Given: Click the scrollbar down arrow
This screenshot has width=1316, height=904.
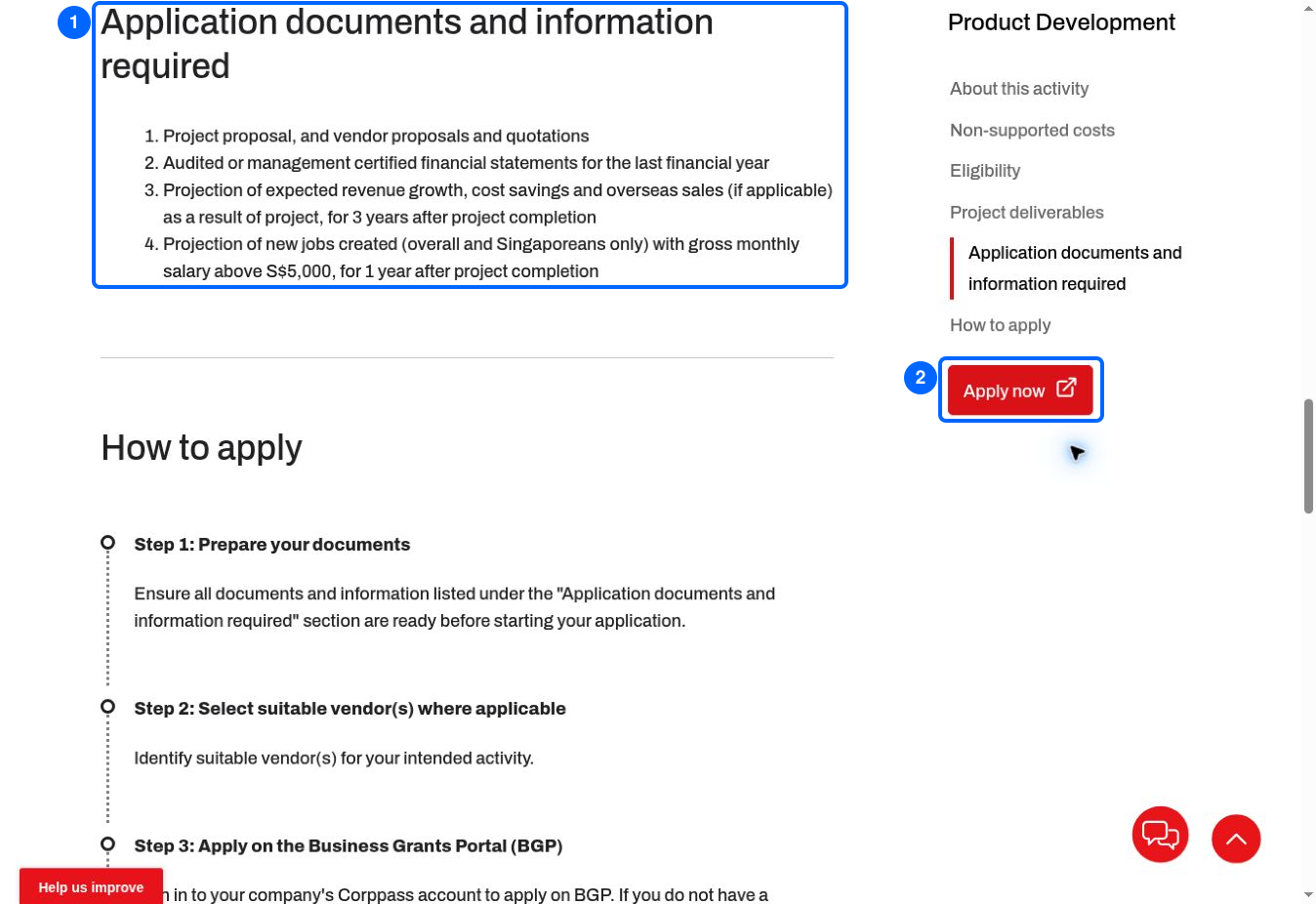Looking at the screenshot, I should coord(1308,895).
